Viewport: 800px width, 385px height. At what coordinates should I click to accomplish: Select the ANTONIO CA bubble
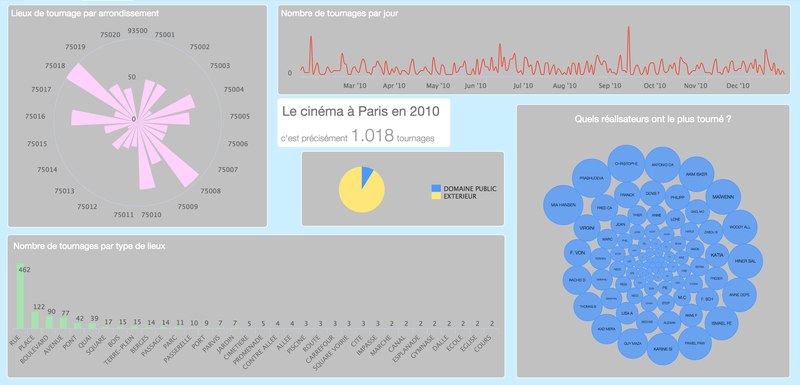pos(662,165)
